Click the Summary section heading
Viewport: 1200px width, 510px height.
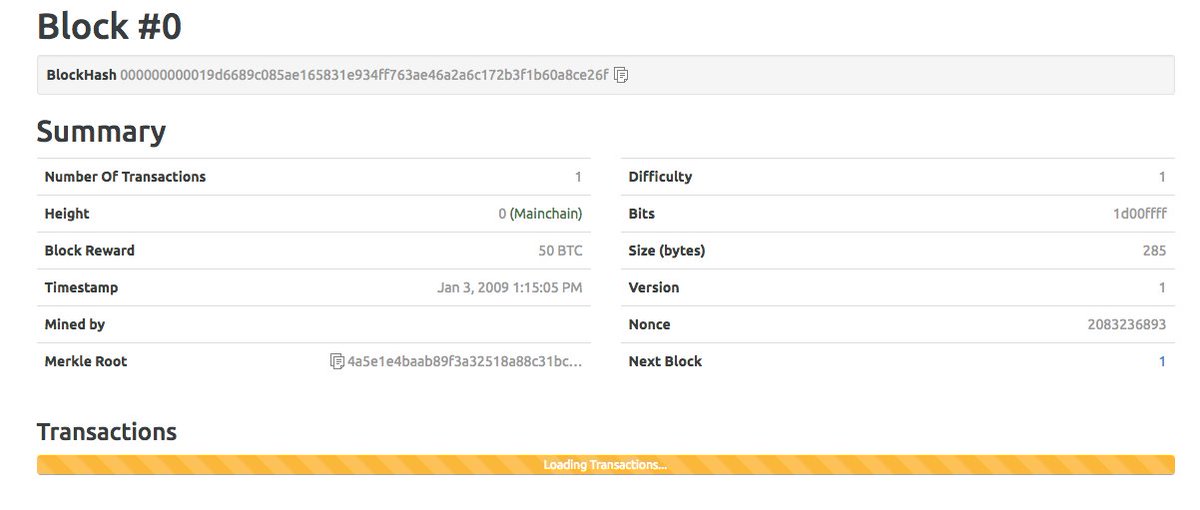(x=101, y=132)
